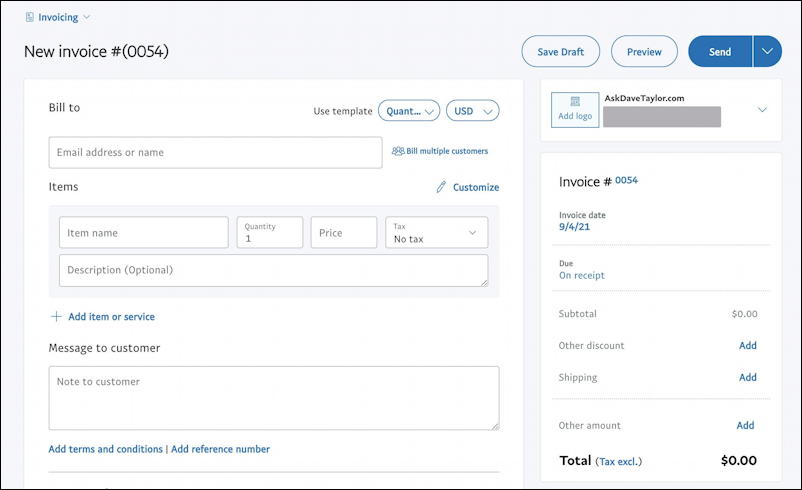
Task: Click the Email address or name field
Action: coord(215,152)
